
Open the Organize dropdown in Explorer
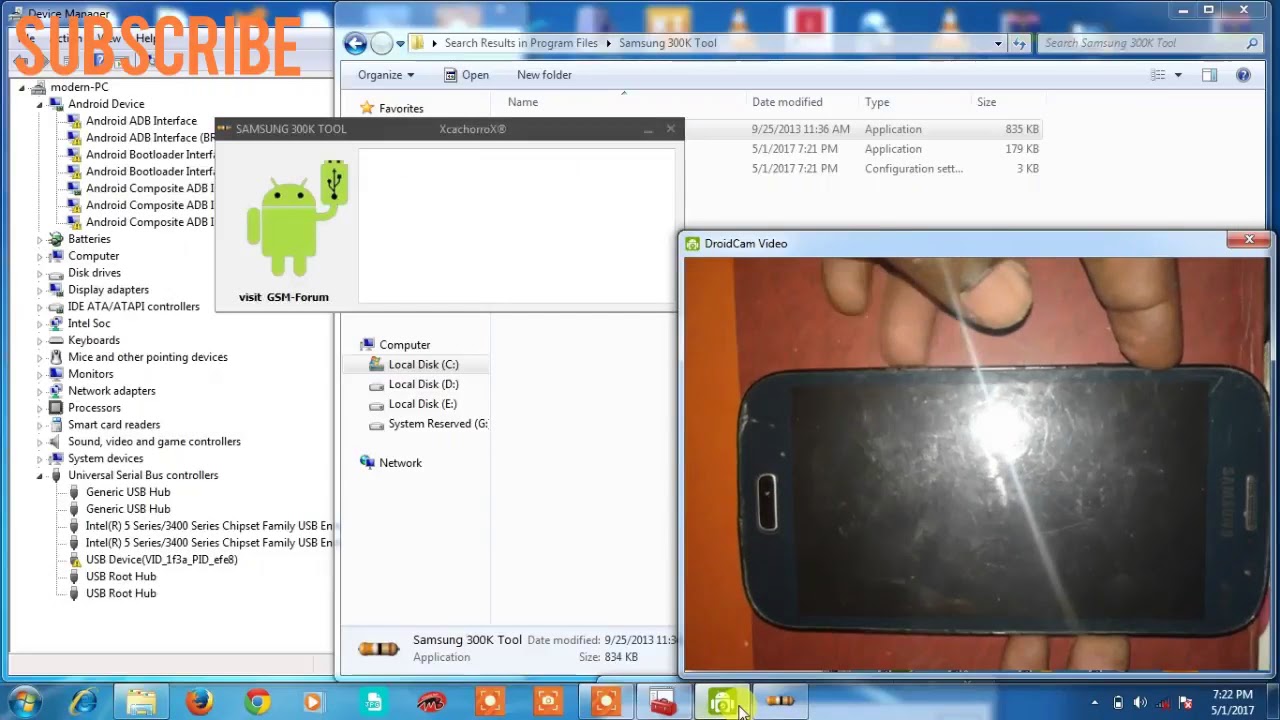tap(386, 75)
